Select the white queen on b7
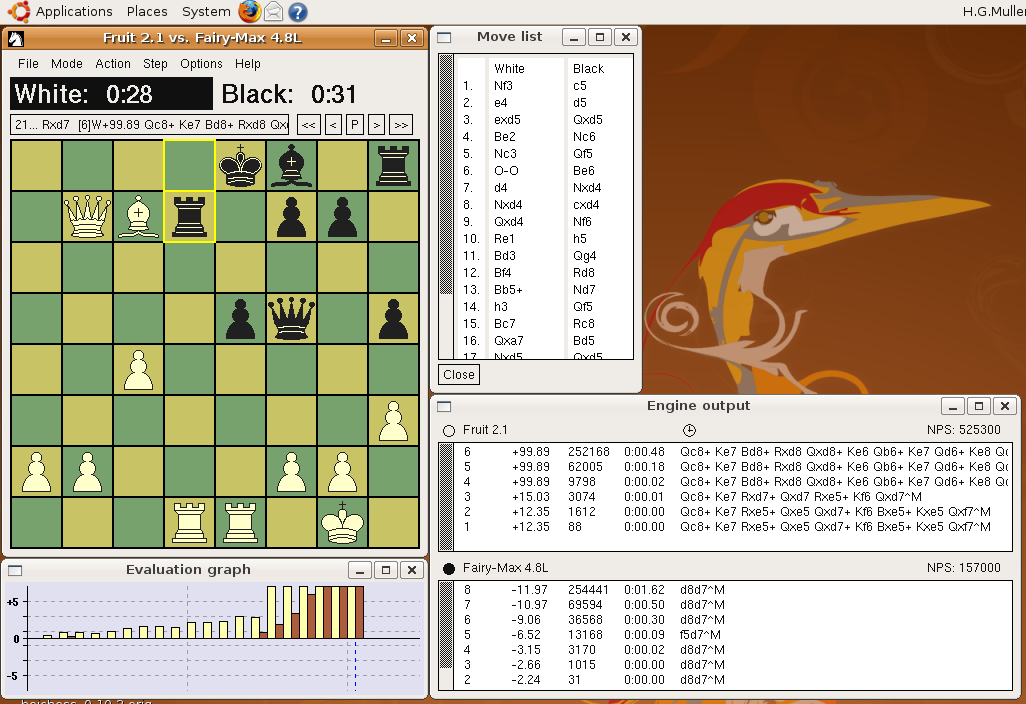This screenshot has width=1026, height=704. coord(87,217)
